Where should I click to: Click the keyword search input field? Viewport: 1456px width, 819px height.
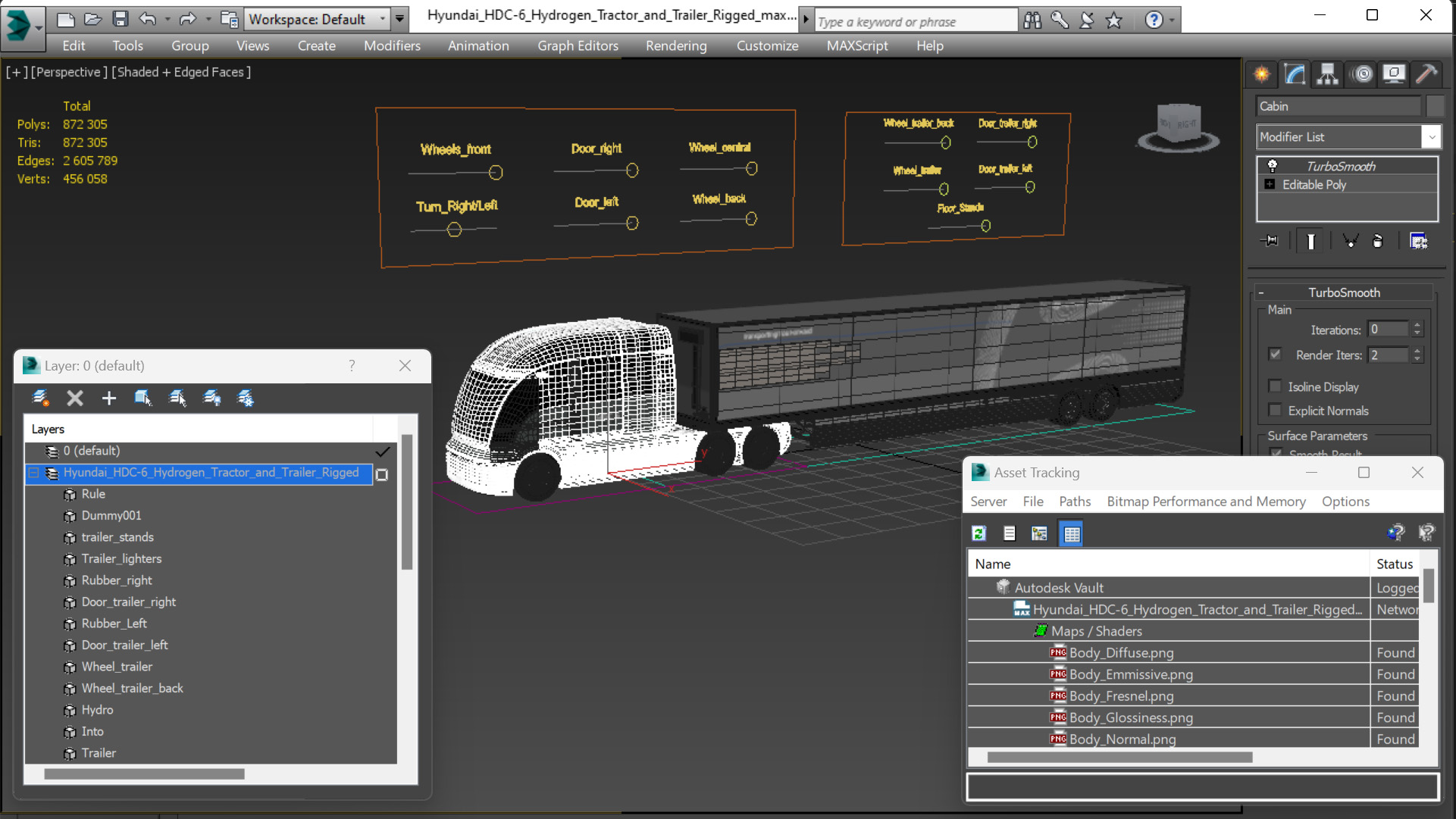pos(915,21)
